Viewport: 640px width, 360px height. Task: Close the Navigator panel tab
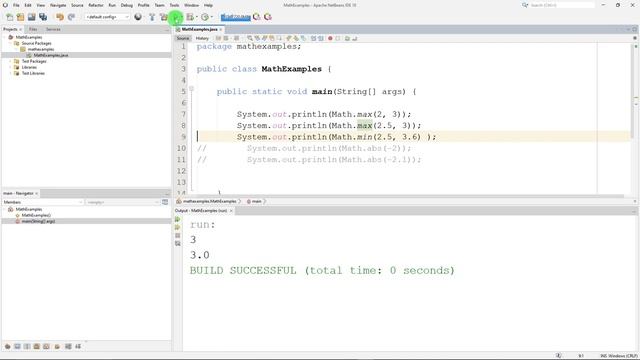[x=37, y=193]
